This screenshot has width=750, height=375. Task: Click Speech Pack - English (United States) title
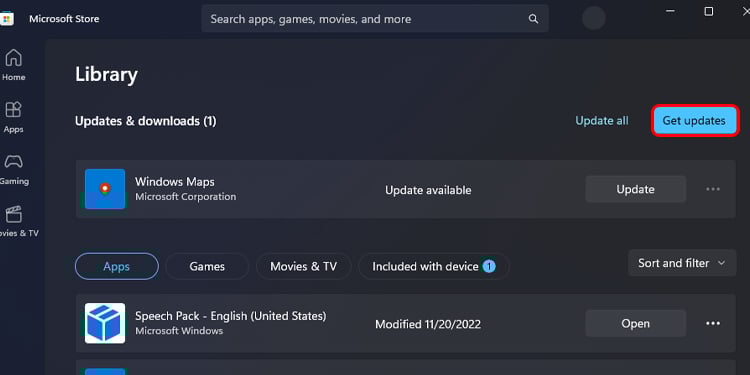pos(231,316)
